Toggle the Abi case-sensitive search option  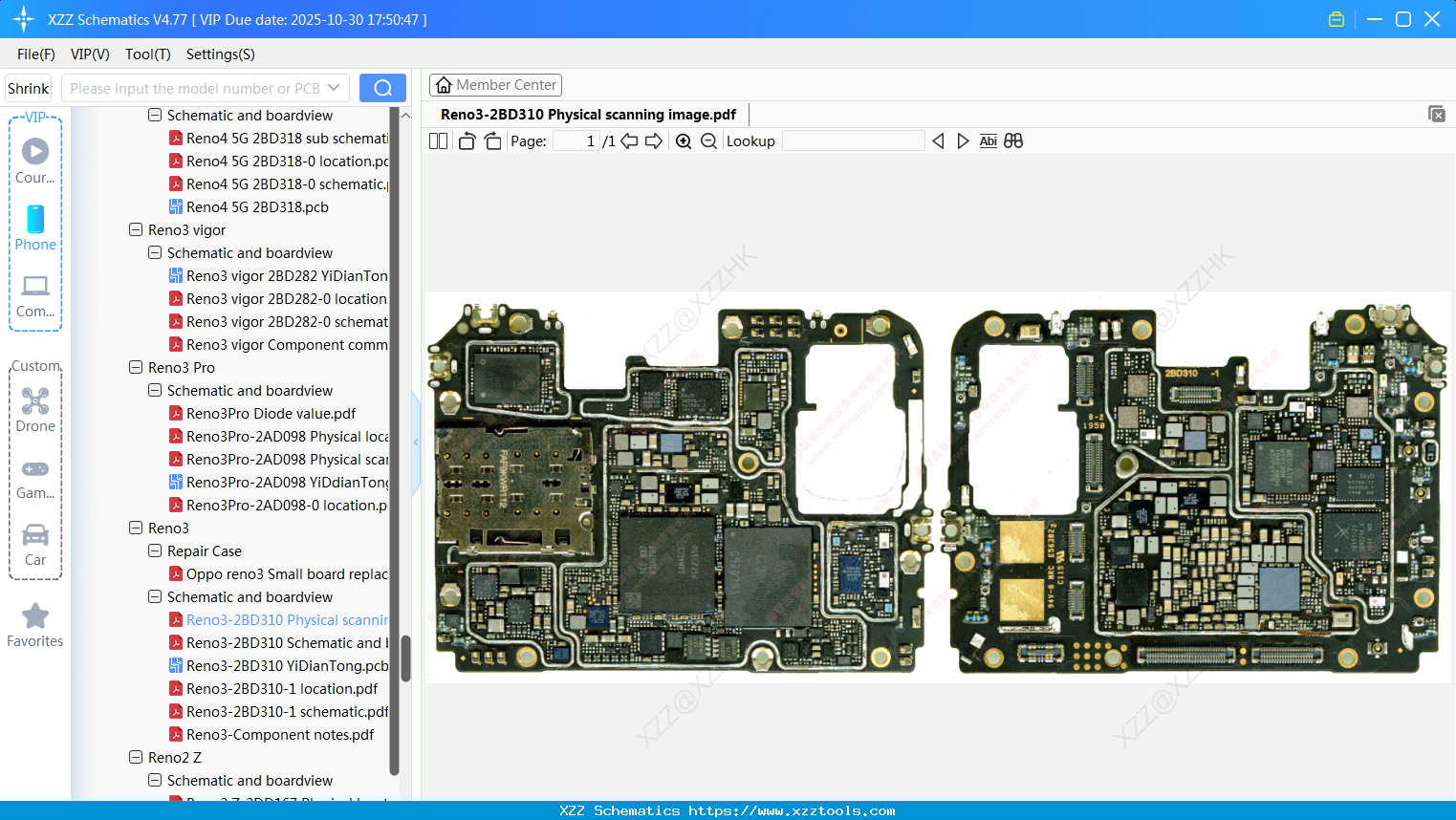click(988, 140)
